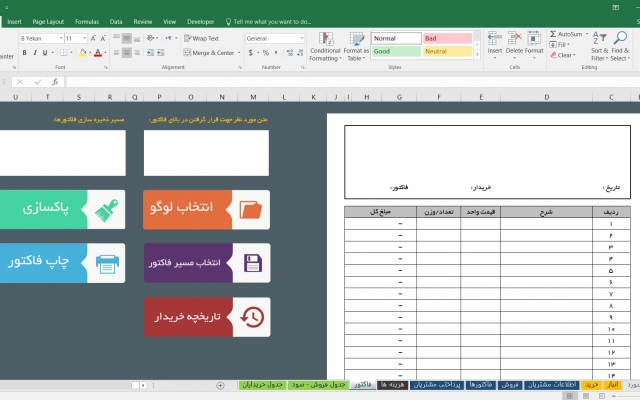
Task: Open the Data tab
Action: tap(116, 22)
